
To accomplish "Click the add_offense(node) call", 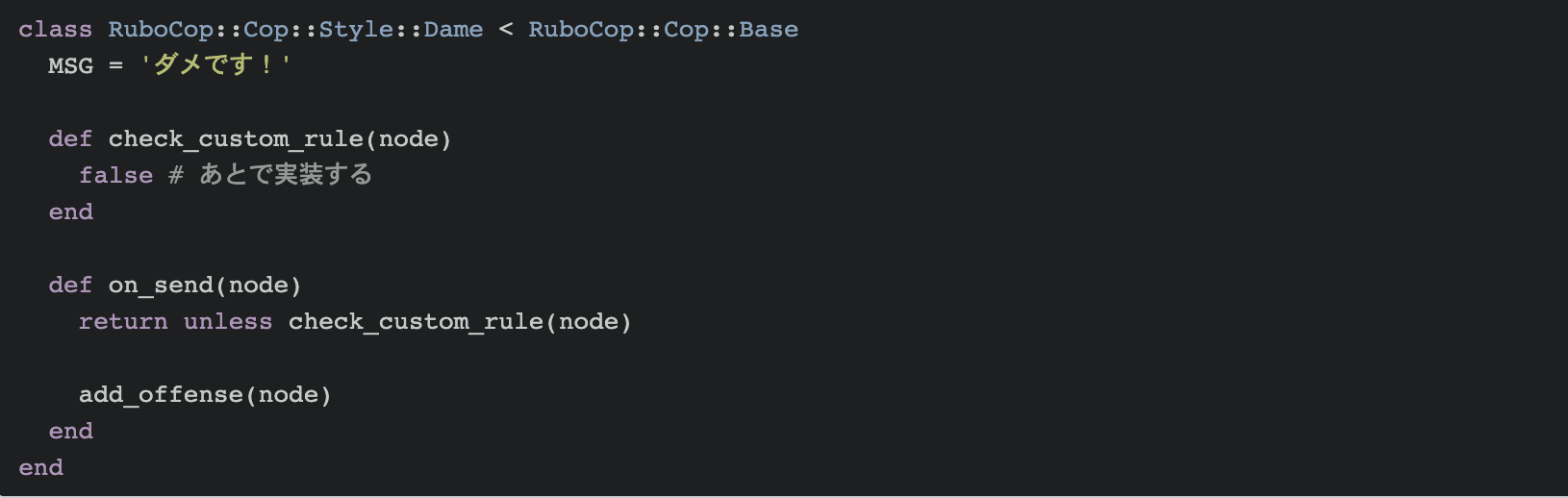I will coord(205,395).
